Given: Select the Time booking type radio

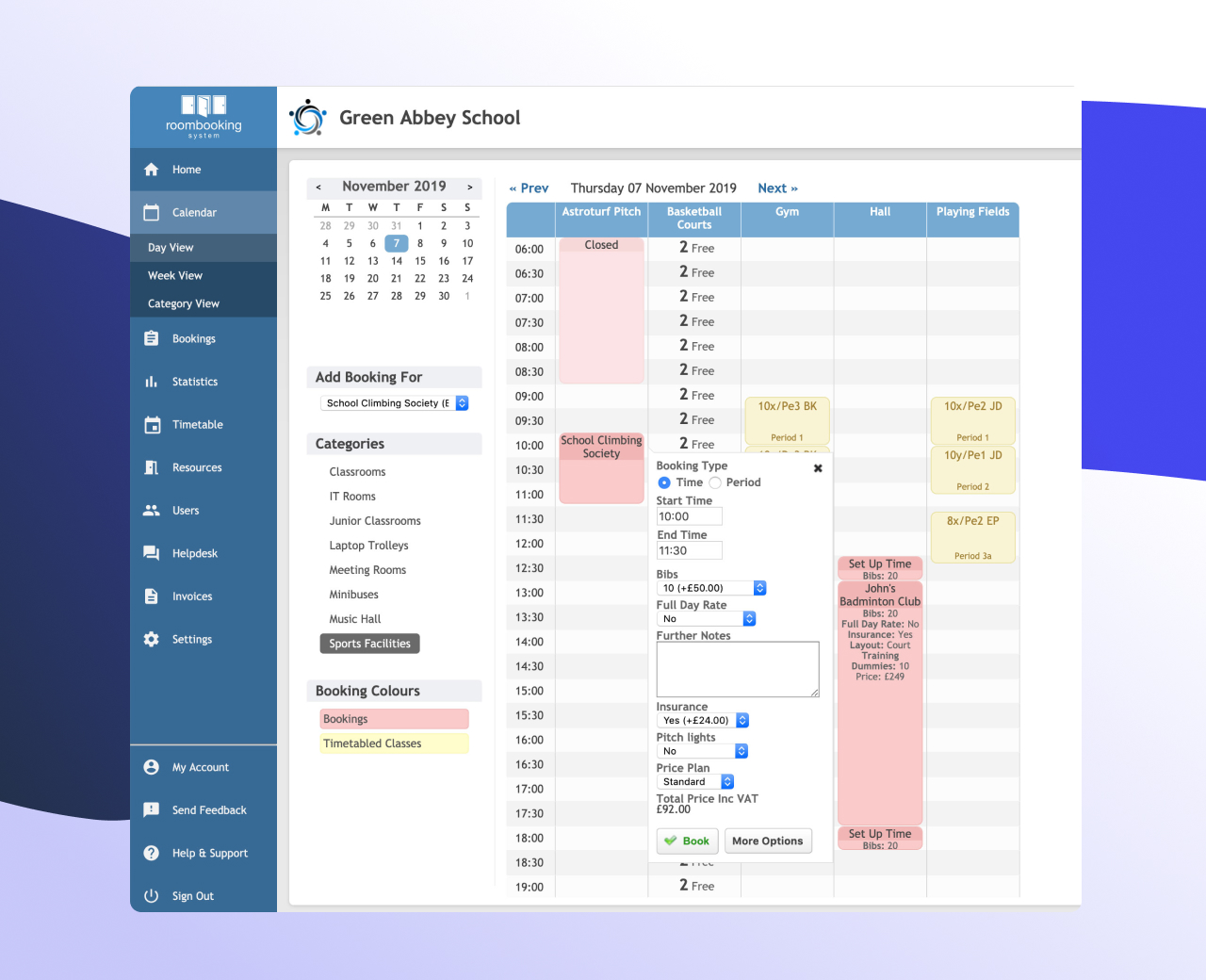Looking at the screenshot, I should [664, 482].
